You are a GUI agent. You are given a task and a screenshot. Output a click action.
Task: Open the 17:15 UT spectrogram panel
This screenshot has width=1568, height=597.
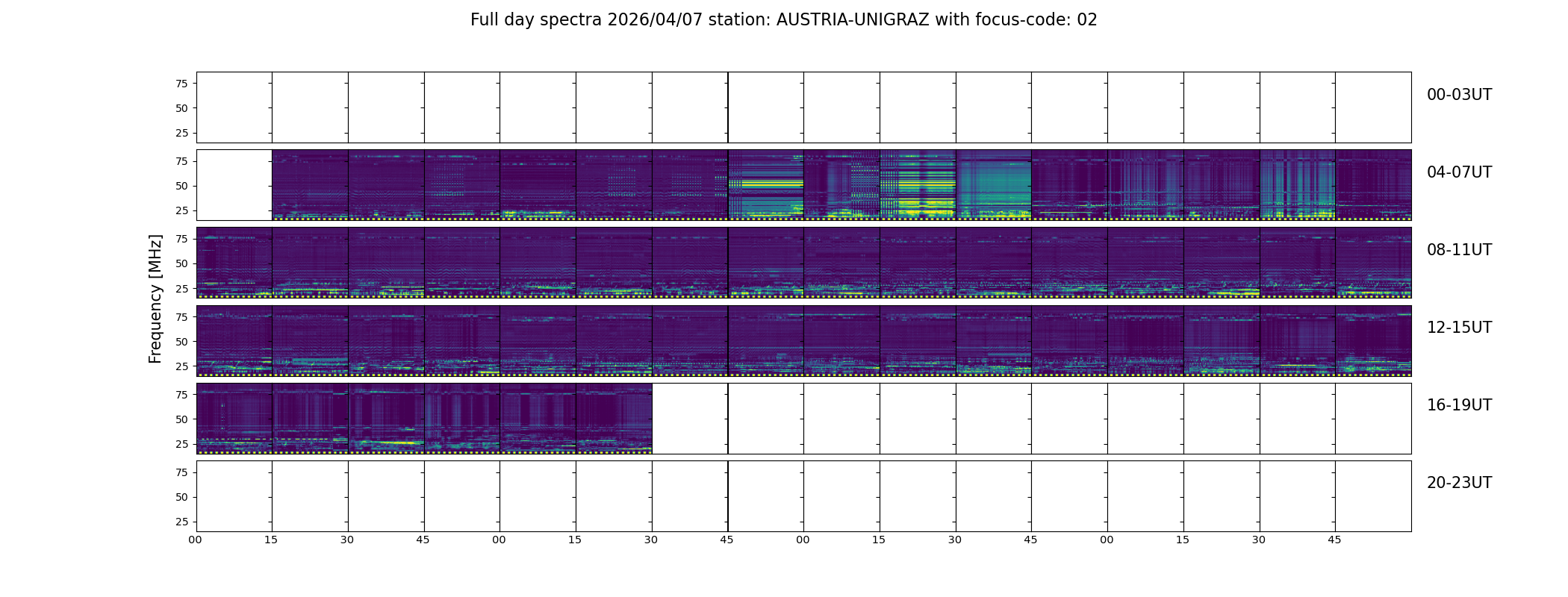(614, 419)
